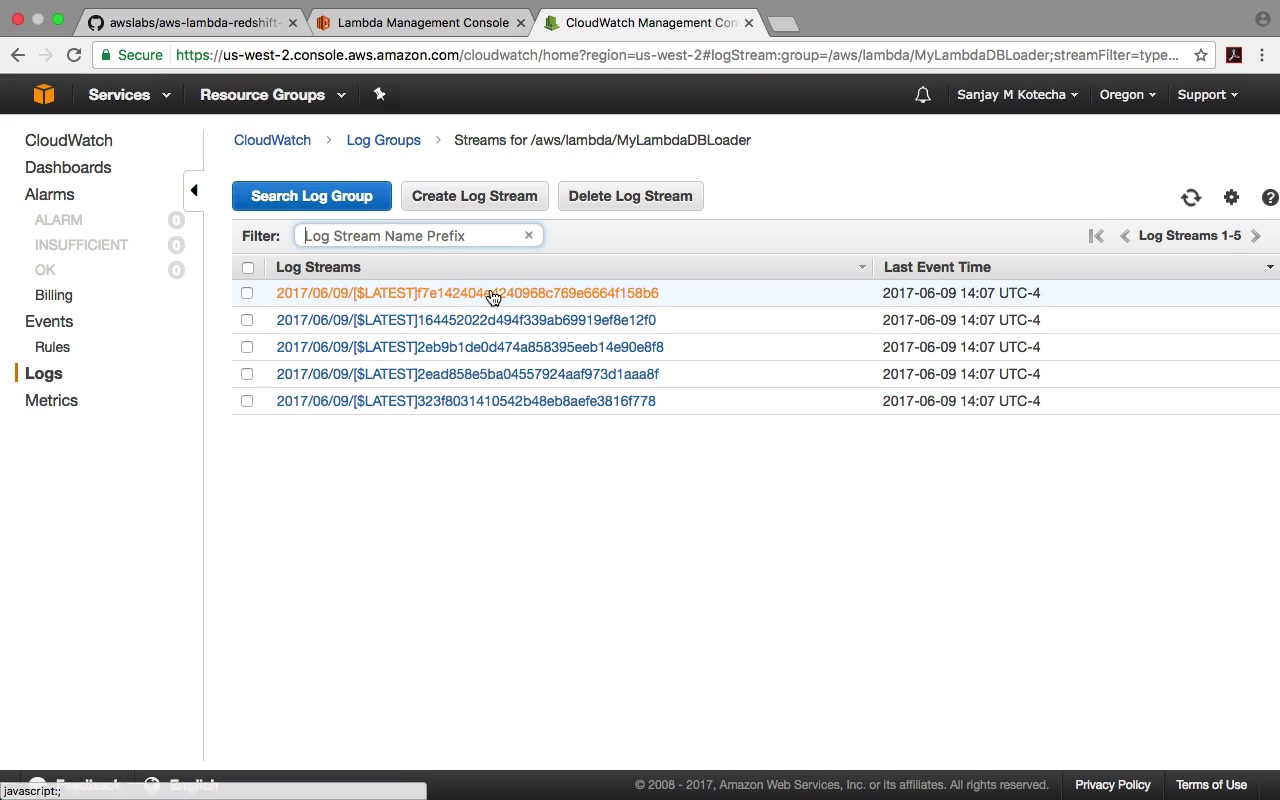Switch to the awslabs/aws-lambda-redshift browser tab
Image resolution: width=1280 pixels, height=800 pixels.
point(194,22)
